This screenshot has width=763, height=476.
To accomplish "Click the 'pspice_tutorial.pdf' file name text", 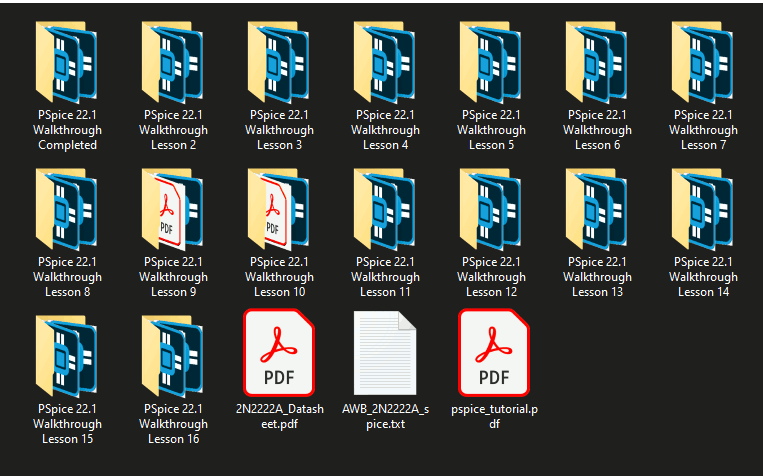I will coord(494,417).
